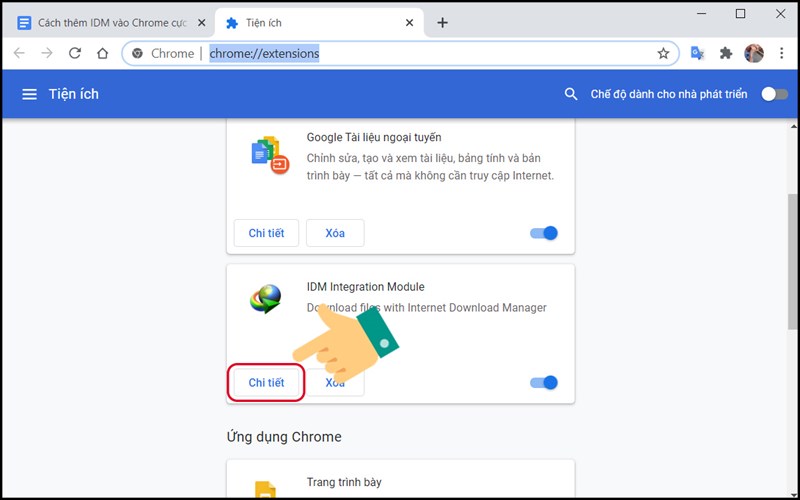800x500 pixels.
Task: Toggle Chế độ dành cho nhà phát triển
Action: coord(774,94)
